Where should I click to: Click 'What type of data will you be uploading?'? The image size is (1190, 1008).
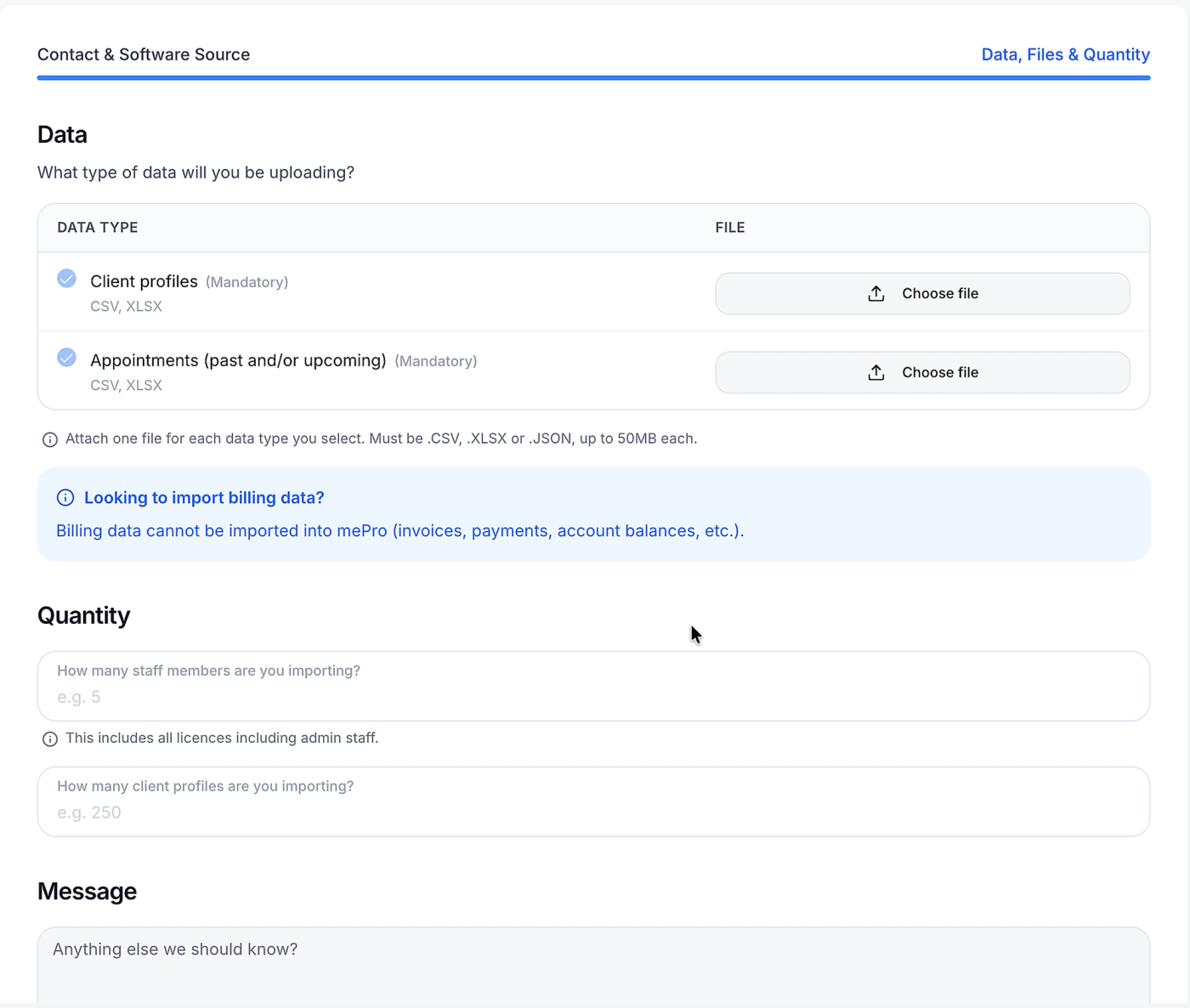(x=195, y=173)
